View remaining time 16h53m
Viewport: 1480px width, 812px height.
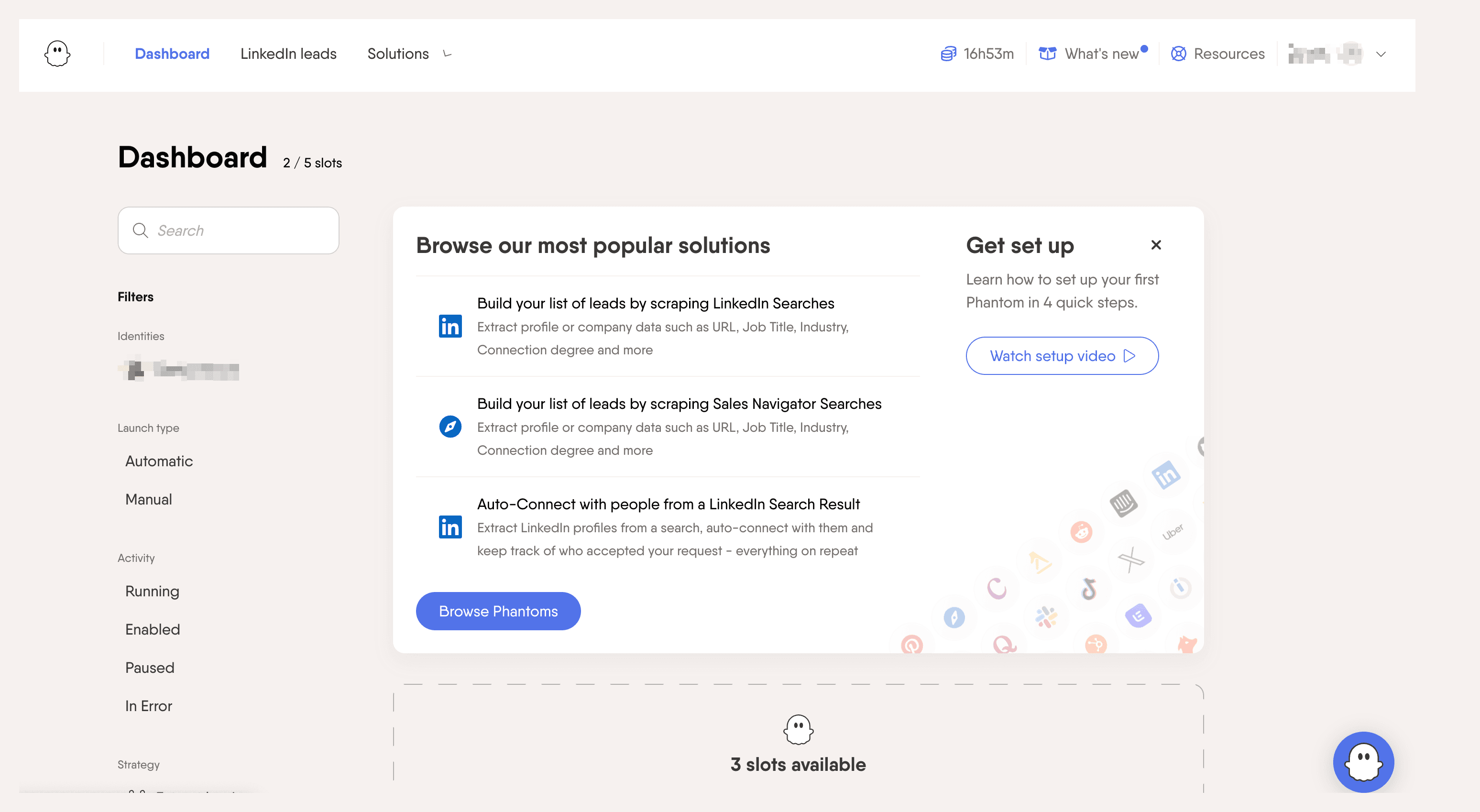(x=988, y=54)
